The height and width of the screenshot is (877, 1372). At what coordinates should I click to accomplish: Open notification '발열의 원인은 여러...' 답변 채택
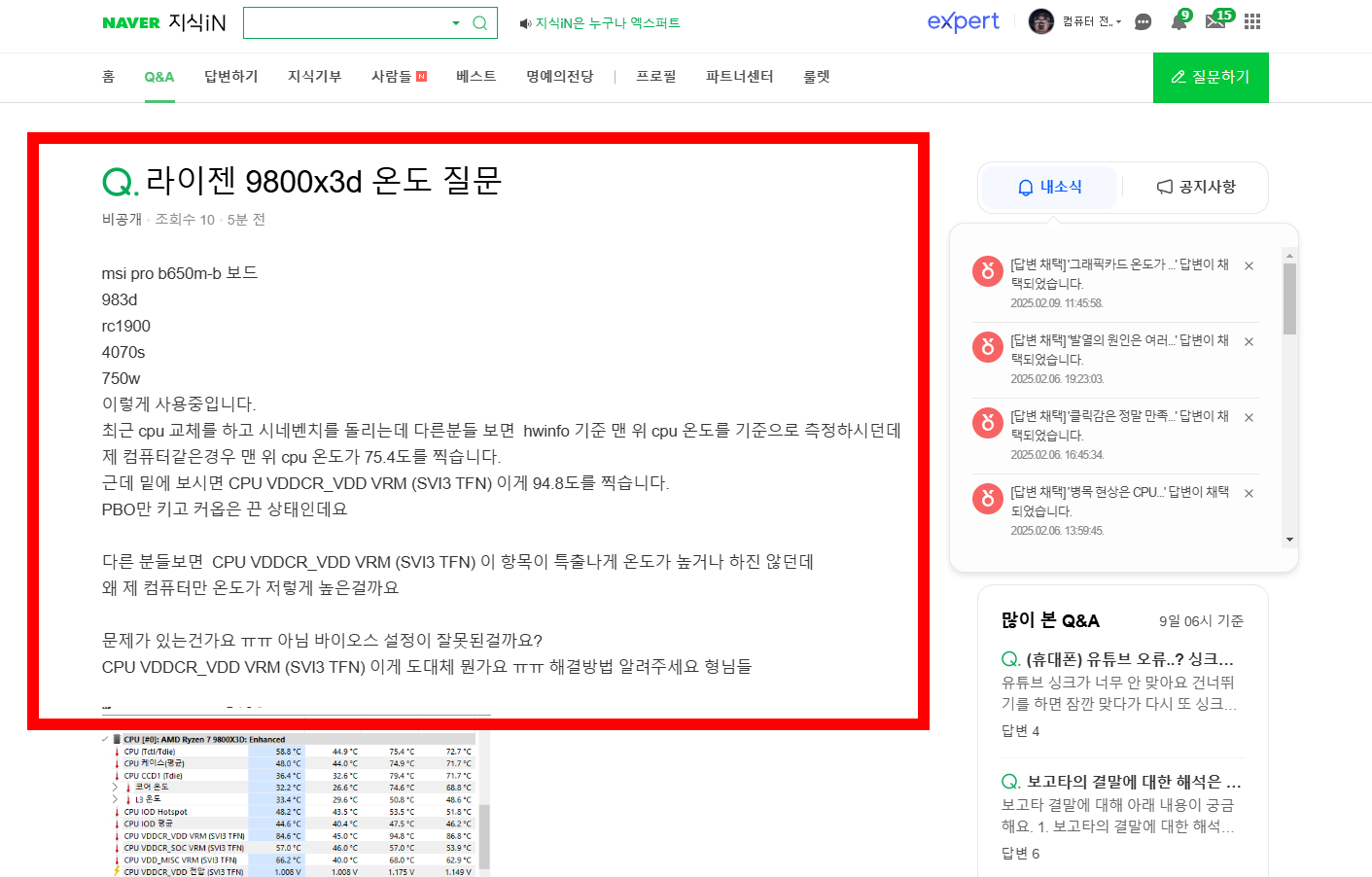(x=1120, y=350)
